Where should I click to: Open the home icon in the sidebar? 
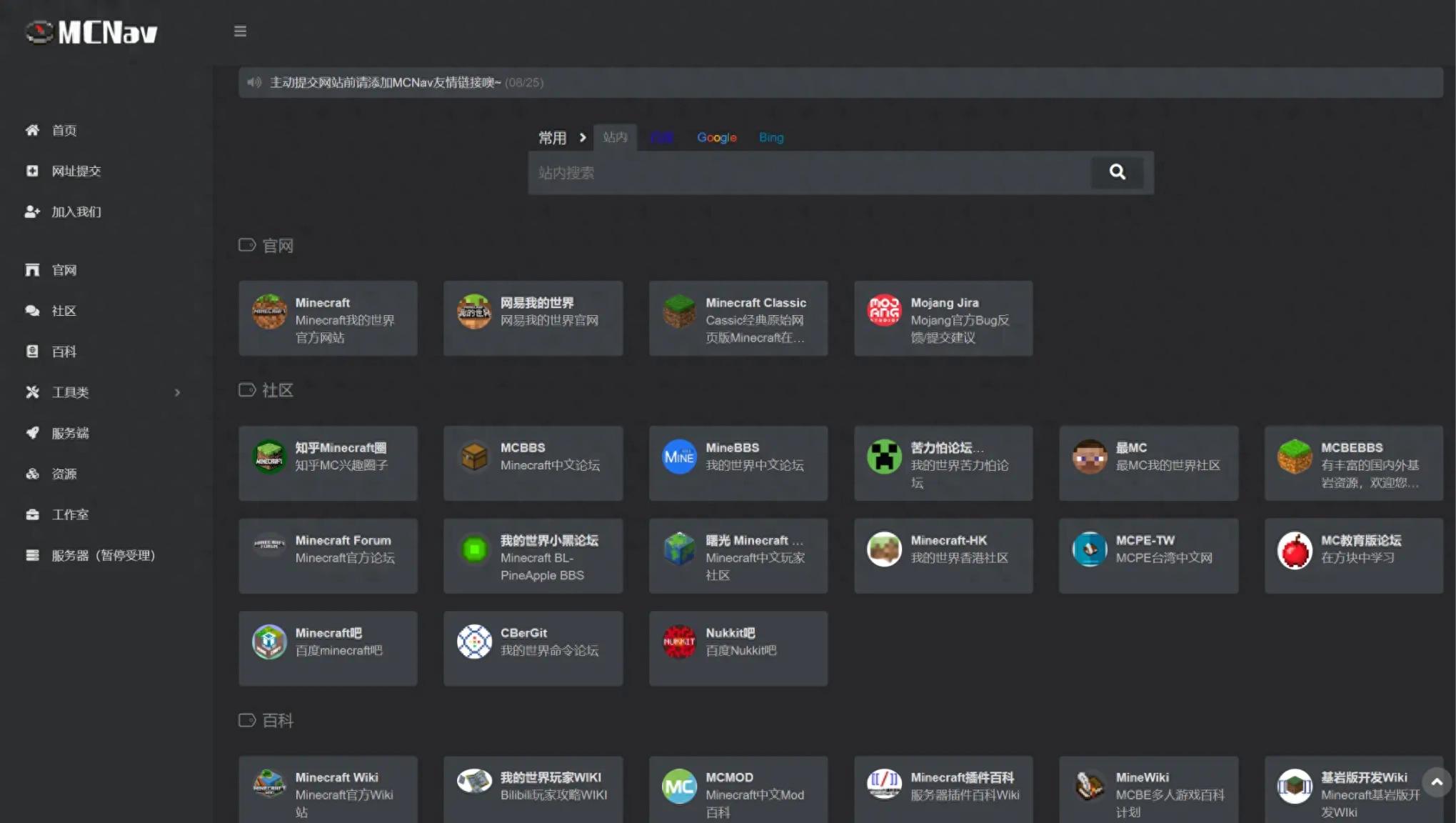click(x=32, y=130)
